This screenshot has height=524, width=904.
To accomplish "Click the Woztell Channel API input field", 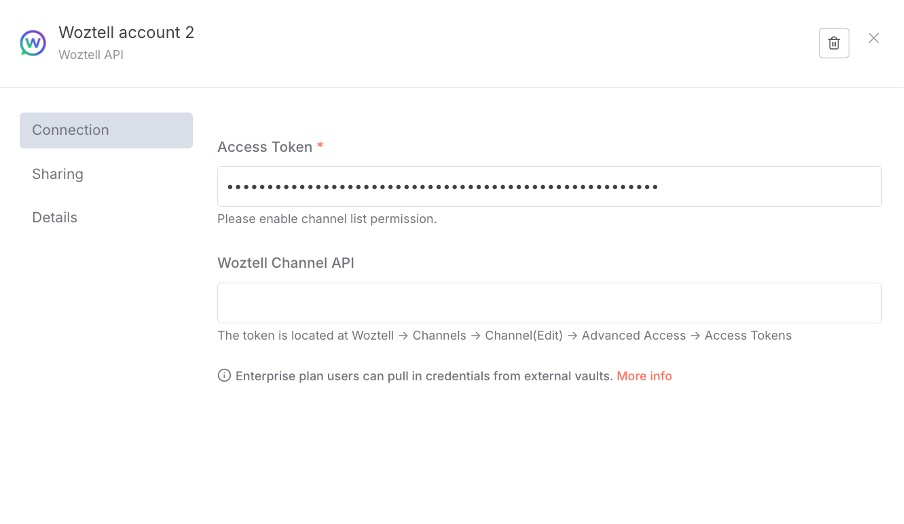I will 549,303.
